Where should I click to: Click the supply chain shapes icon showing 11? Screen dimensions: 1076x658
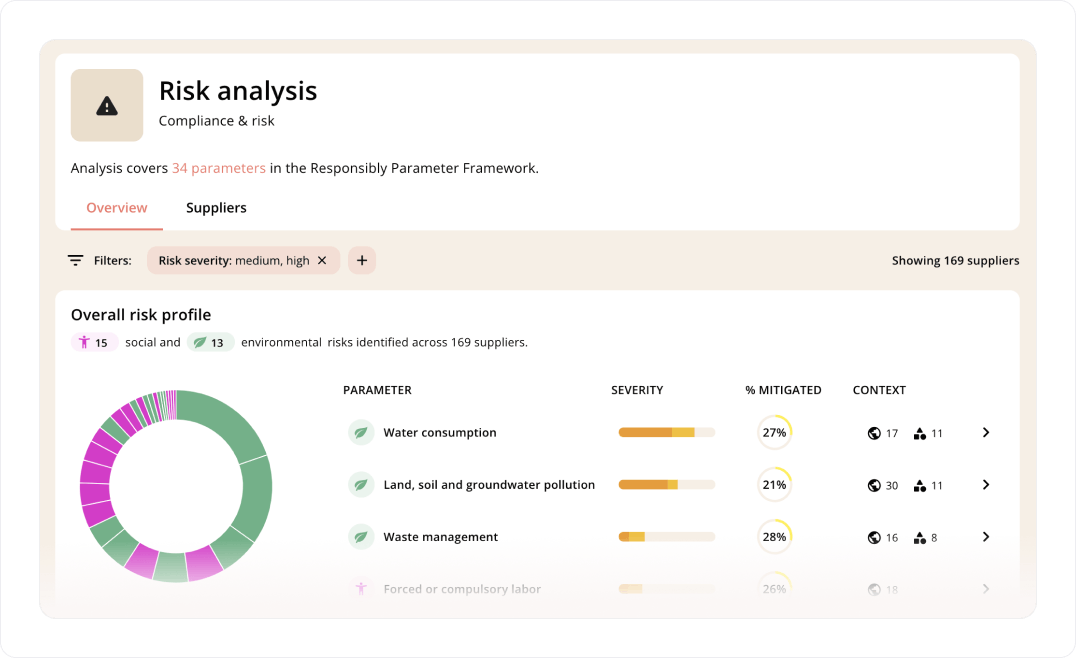coord(920,432)
